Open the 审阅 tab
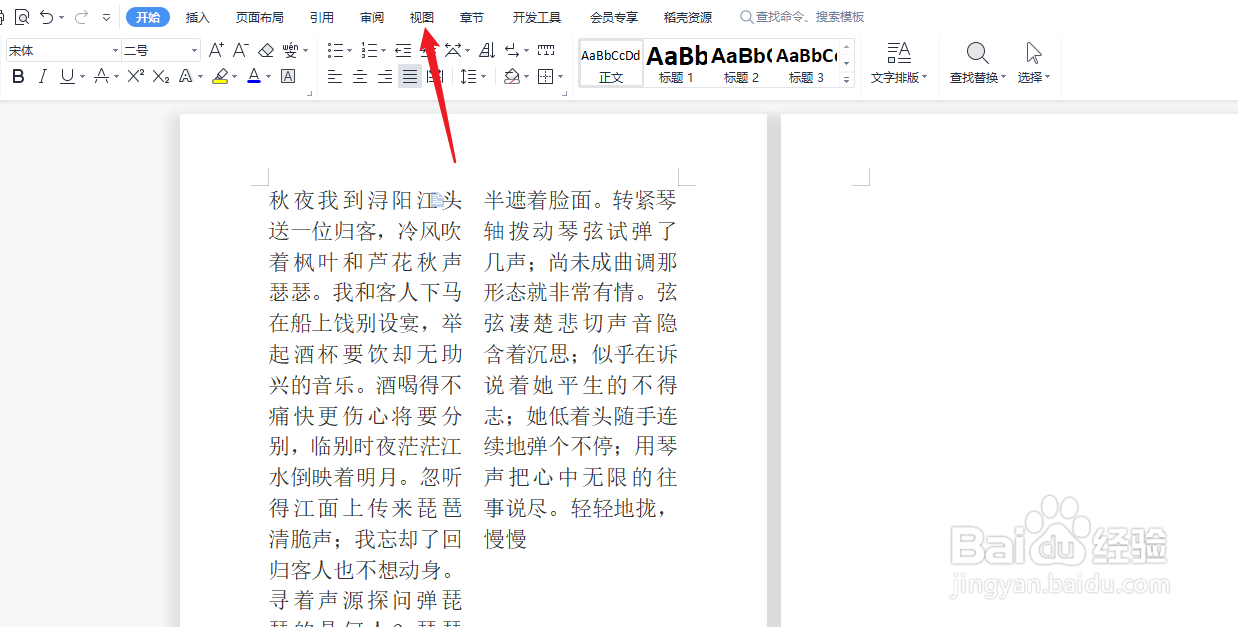 372,17
